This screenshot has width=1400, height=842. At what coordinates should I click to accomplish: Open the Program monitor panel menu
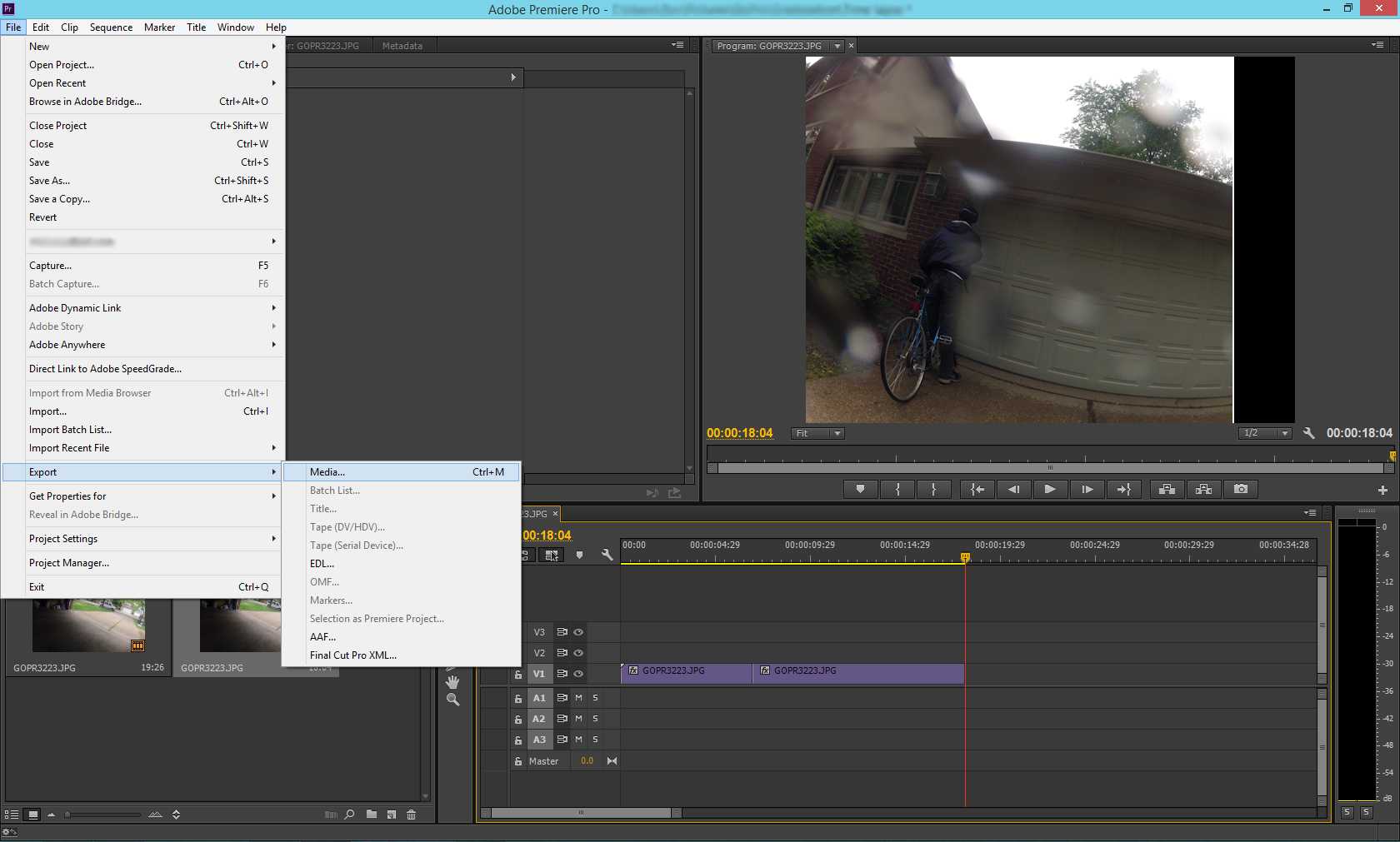(x=1377, y=45)
